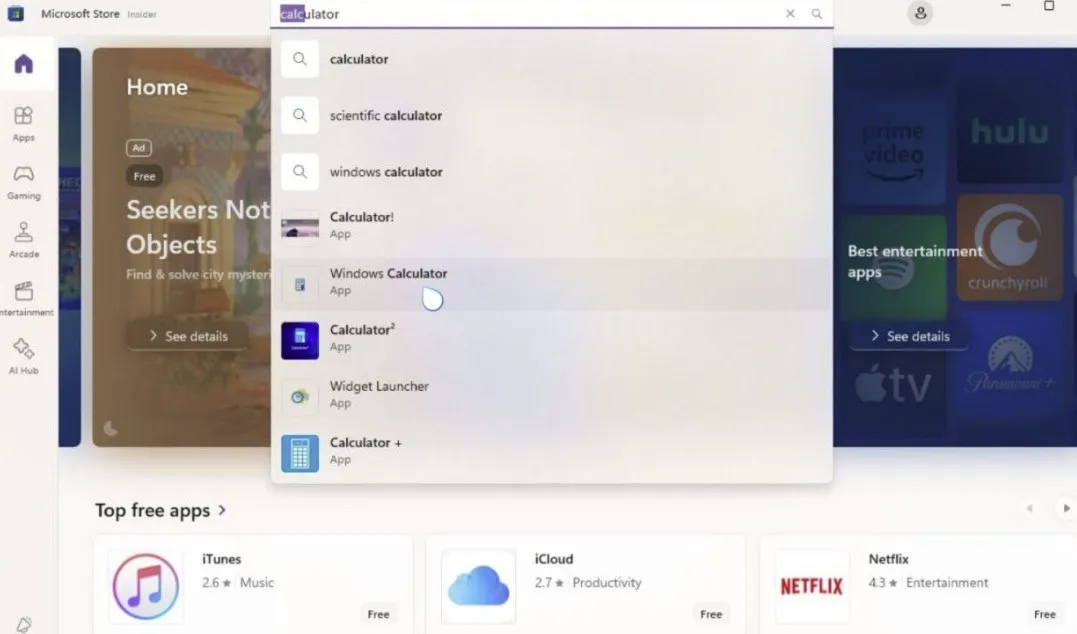
Task: Click See details on entertainment apps banner
Action: click(909, 336)
